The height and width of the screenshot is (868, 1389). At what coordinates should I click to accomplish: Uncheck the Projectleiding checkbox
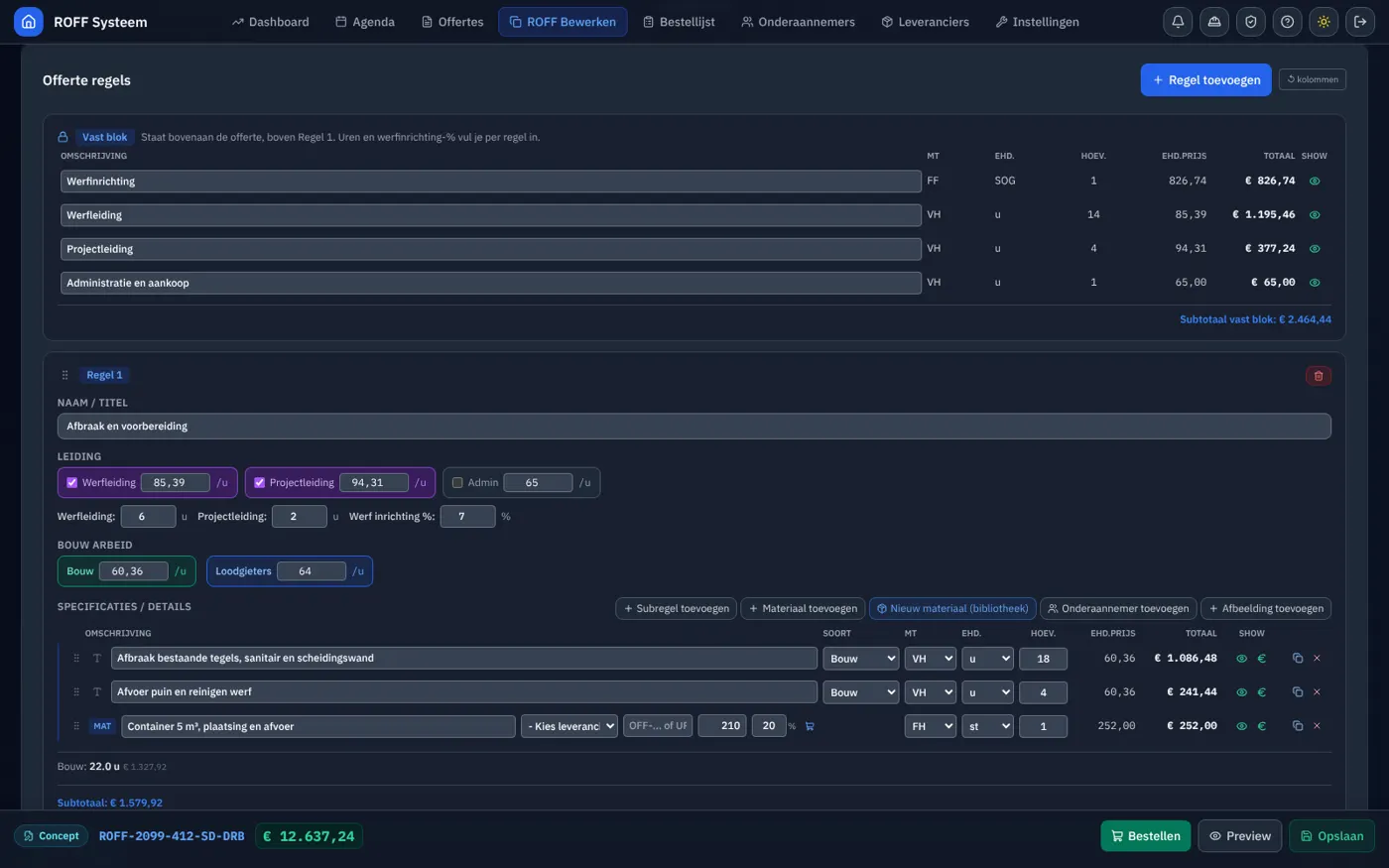point(259,483)
